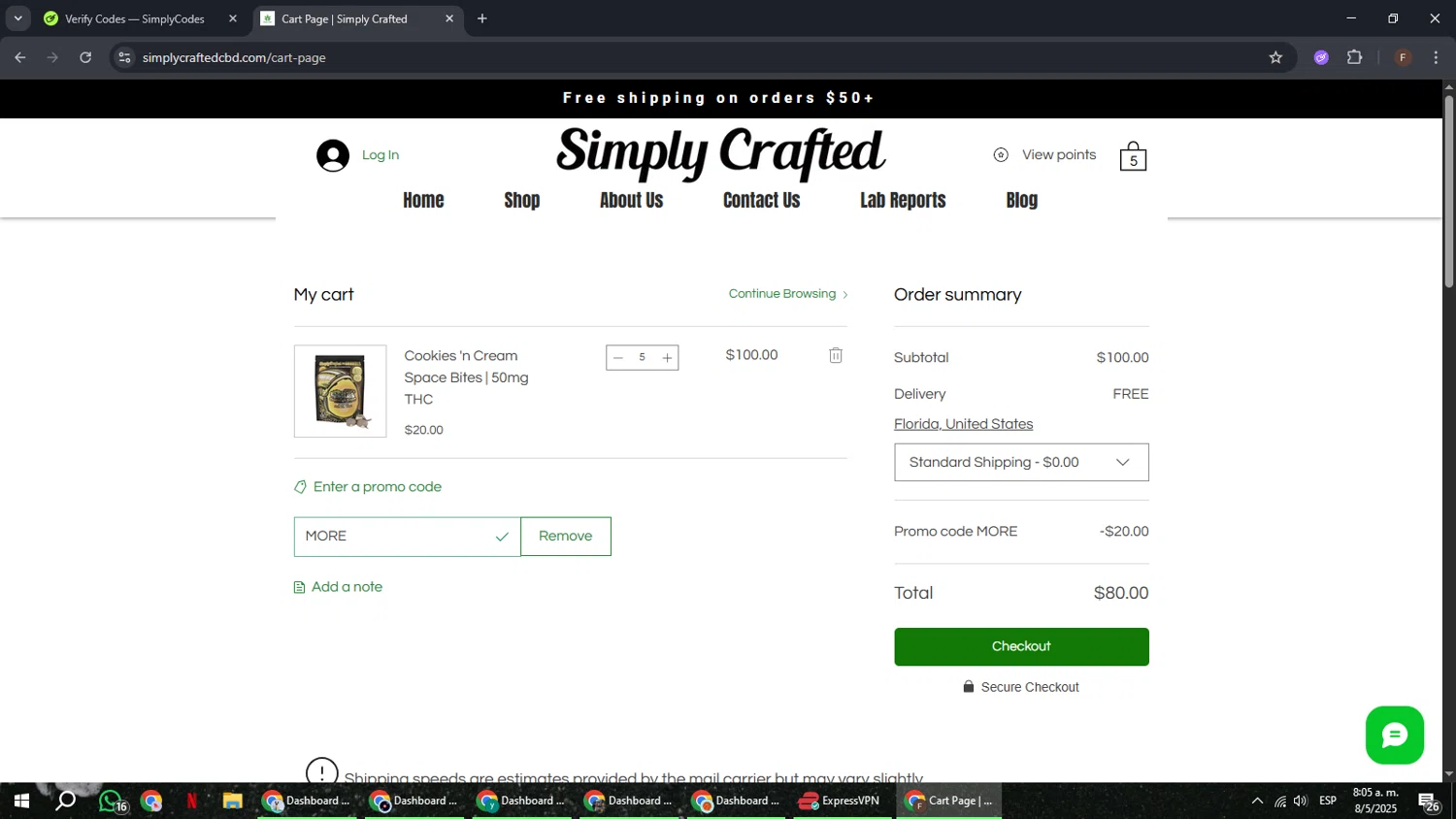This screenshot has width=1456, height=819.
Task: Open the network icon in system tray
Action: [1280, 802]
